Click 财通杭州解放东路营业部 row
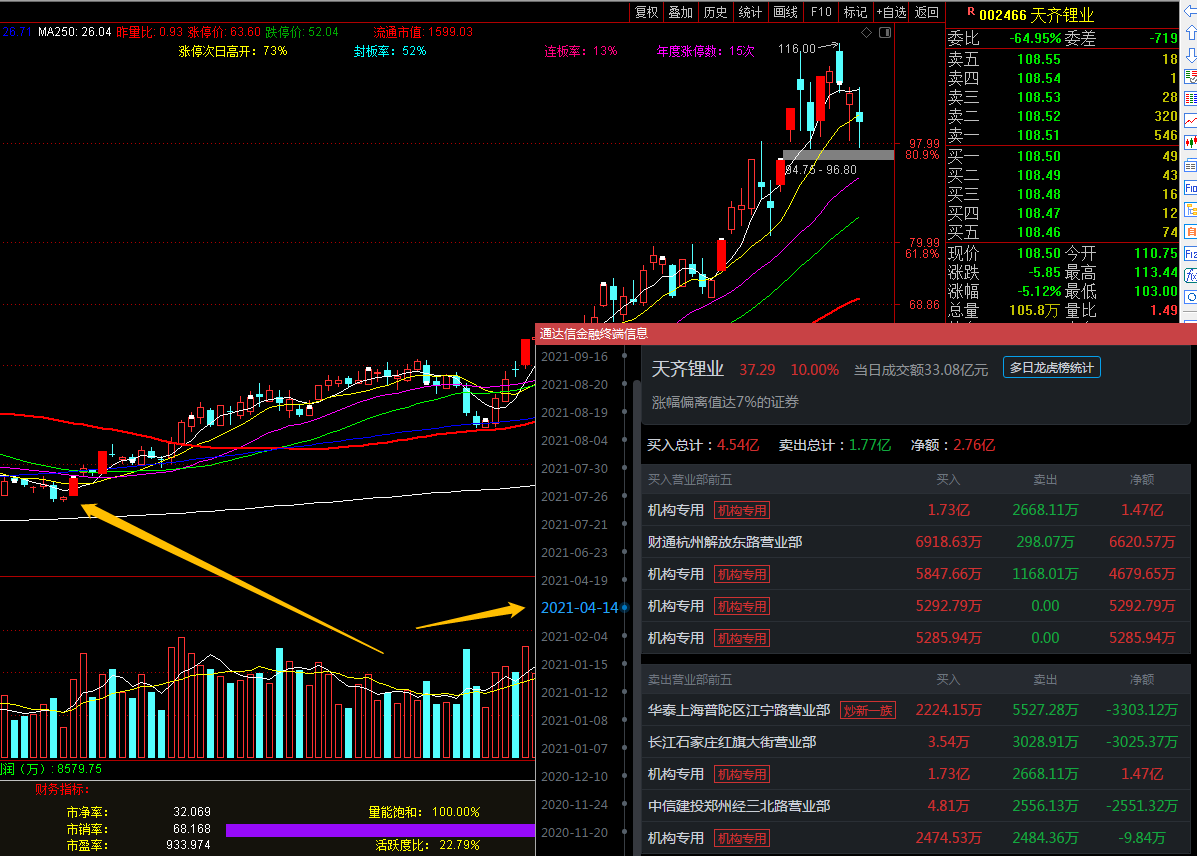Image resolution: width=1197 pixels, height=856 pixels. 725,542
